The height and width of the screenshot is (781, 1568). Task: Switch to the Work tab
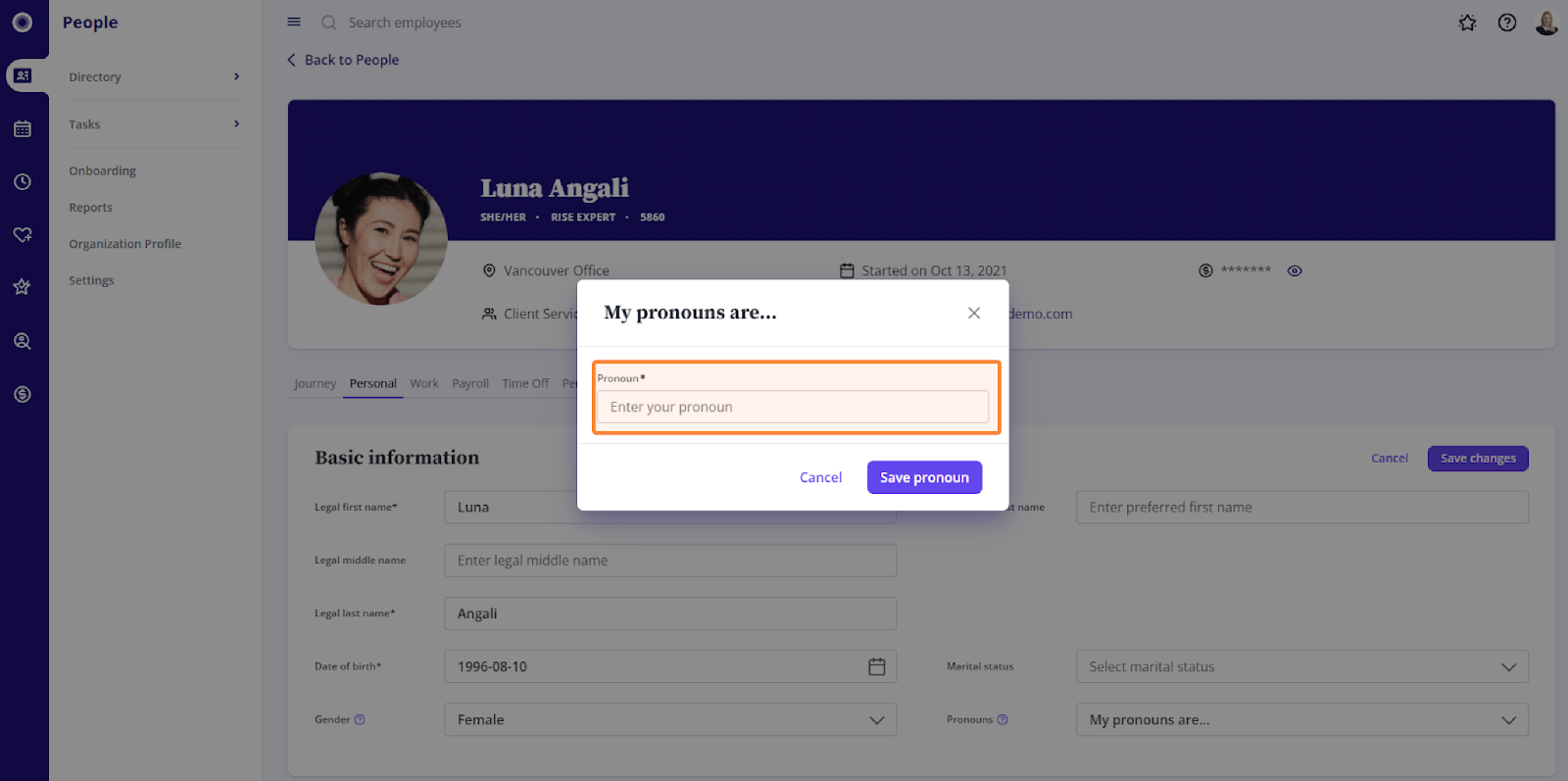[424, 383]
